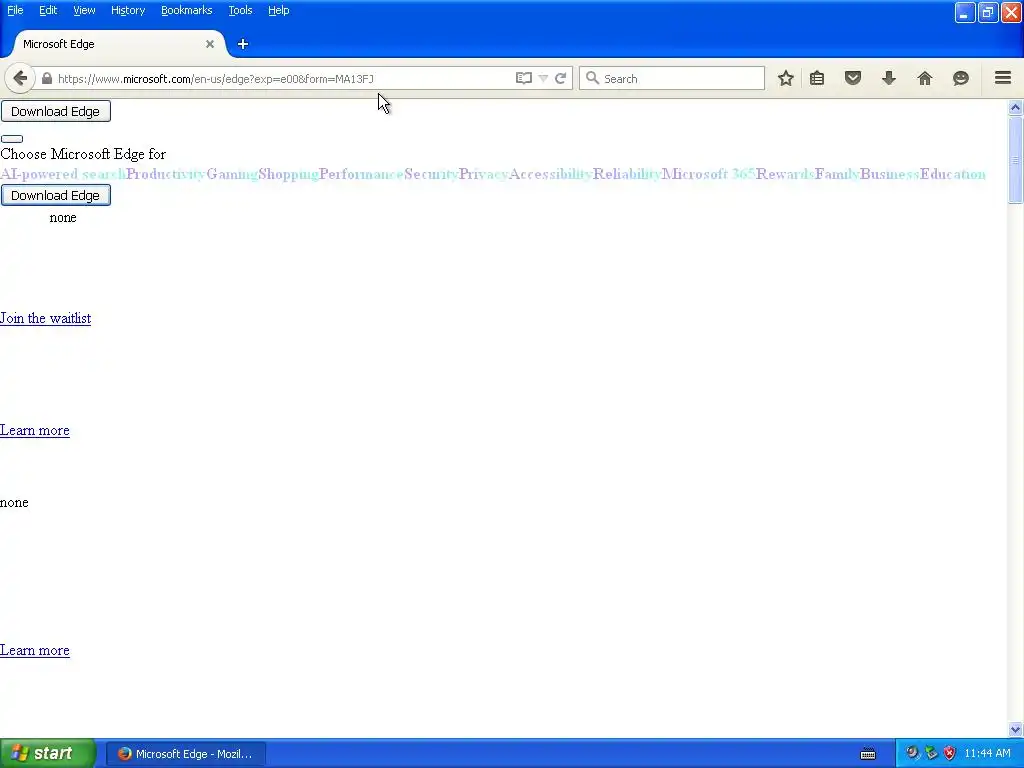1024x768 pixels.
Task: Select the Gaming link
Action: 232,174
